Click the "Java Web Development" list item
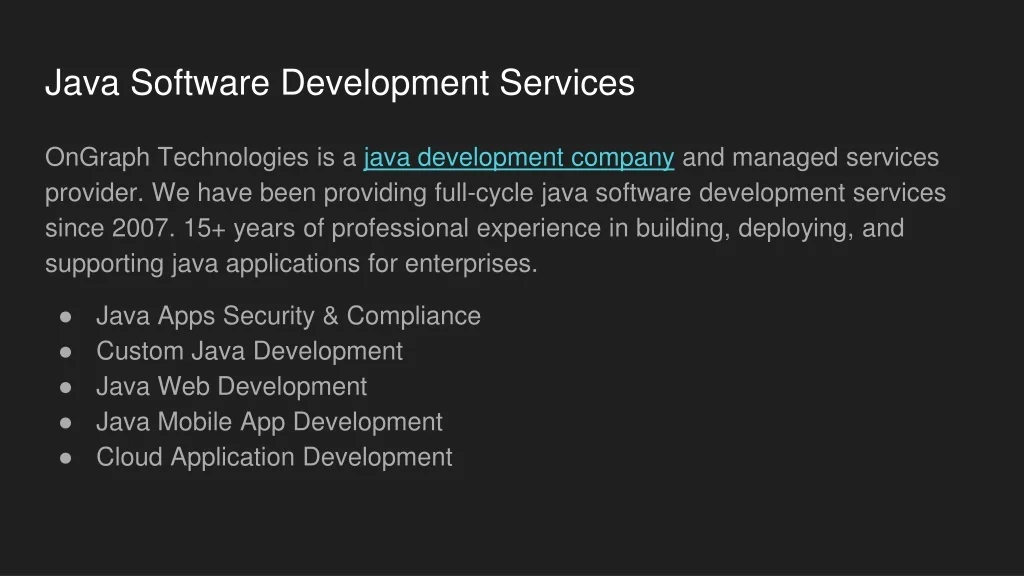Screen dimensions: 1024x576 231,387
